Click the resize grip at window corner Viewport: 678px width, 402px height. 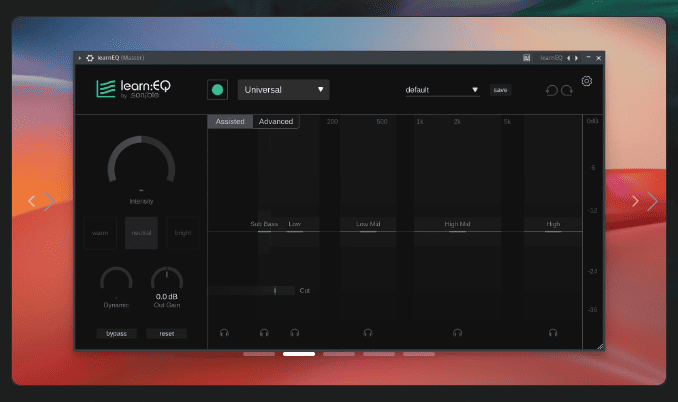point(600,346)
